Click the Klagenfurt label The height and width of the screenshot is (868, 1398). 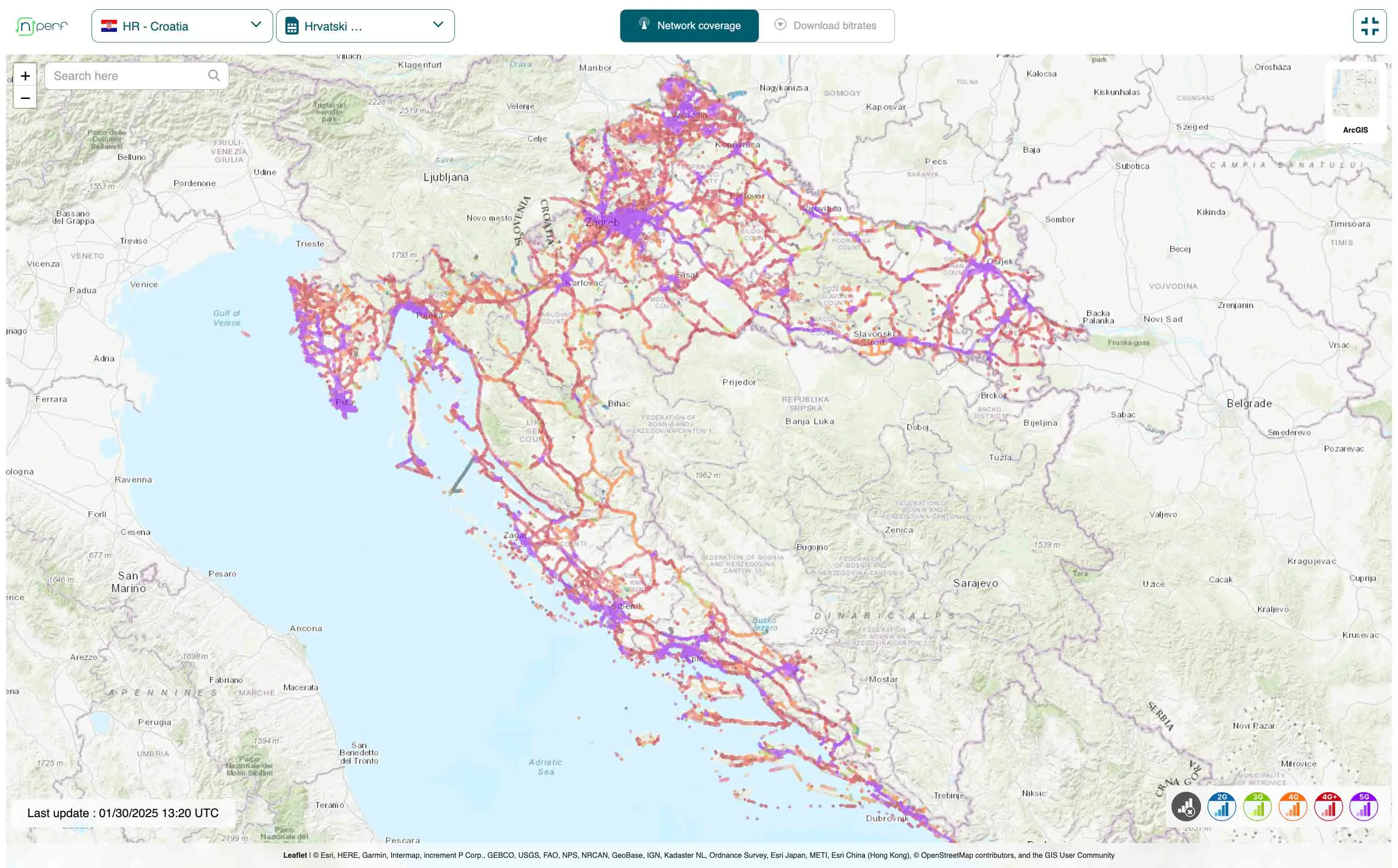click(x=420, y=65)
